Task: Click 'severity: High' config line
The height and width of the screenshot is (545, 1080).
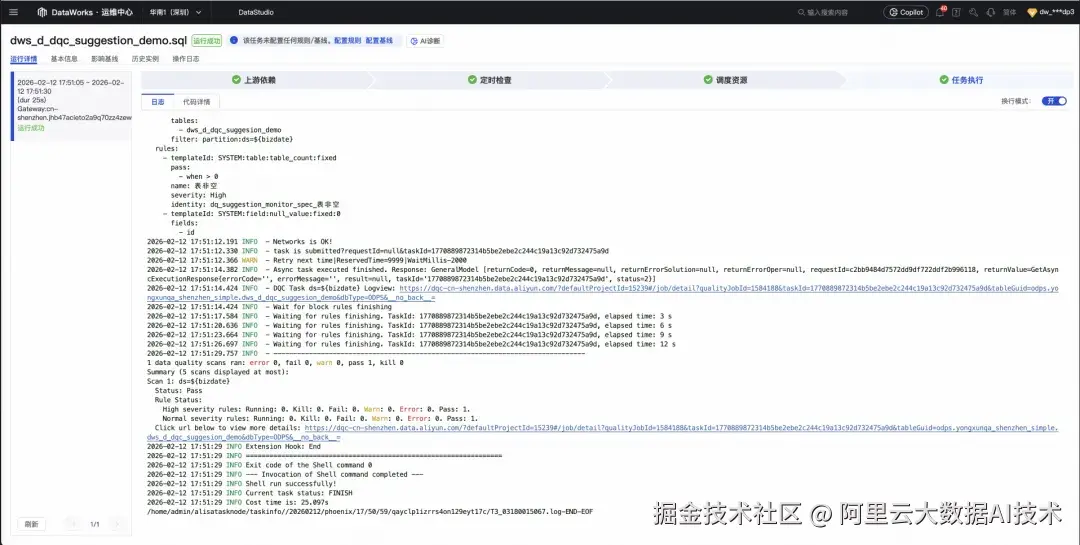Action: (198, 195)
